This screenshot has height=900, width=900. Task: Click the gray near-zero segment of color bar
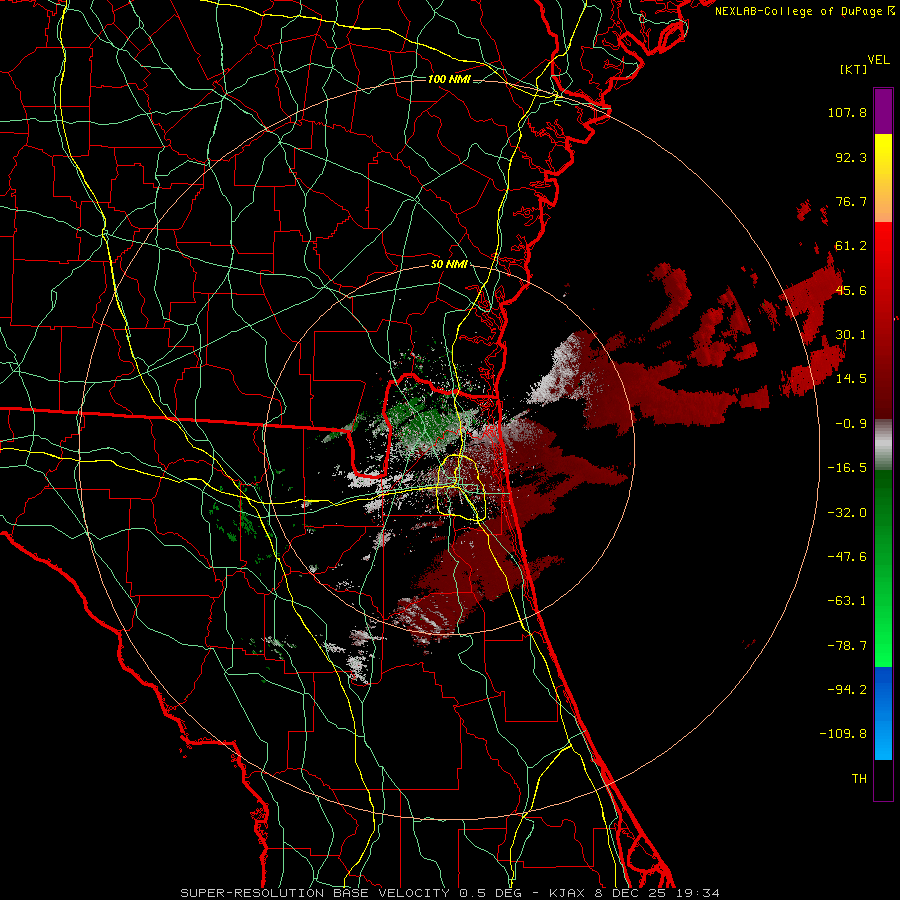pyautogui.click(x=883, y=445)
